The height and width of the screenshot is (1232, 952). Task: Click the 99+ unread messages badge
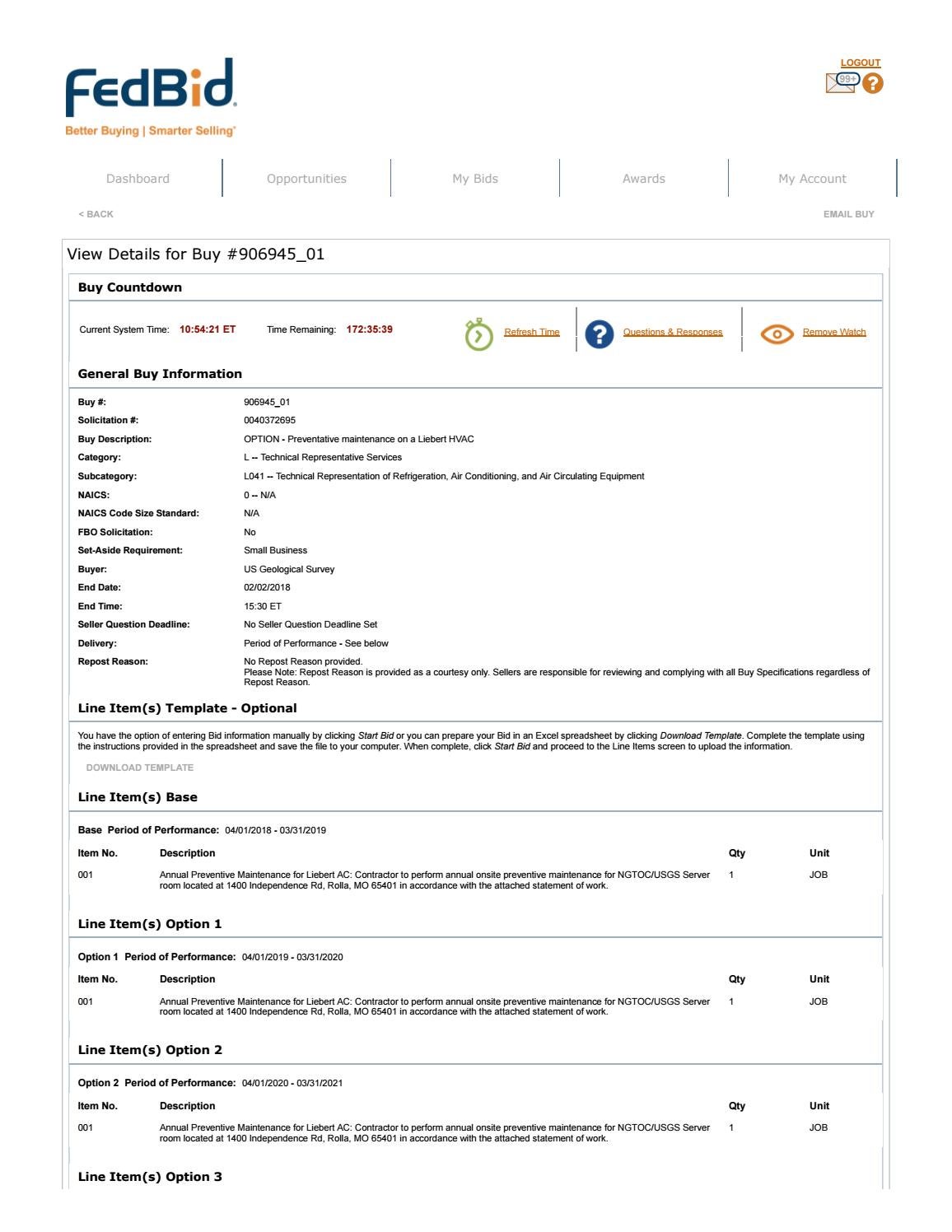(848, 79)
